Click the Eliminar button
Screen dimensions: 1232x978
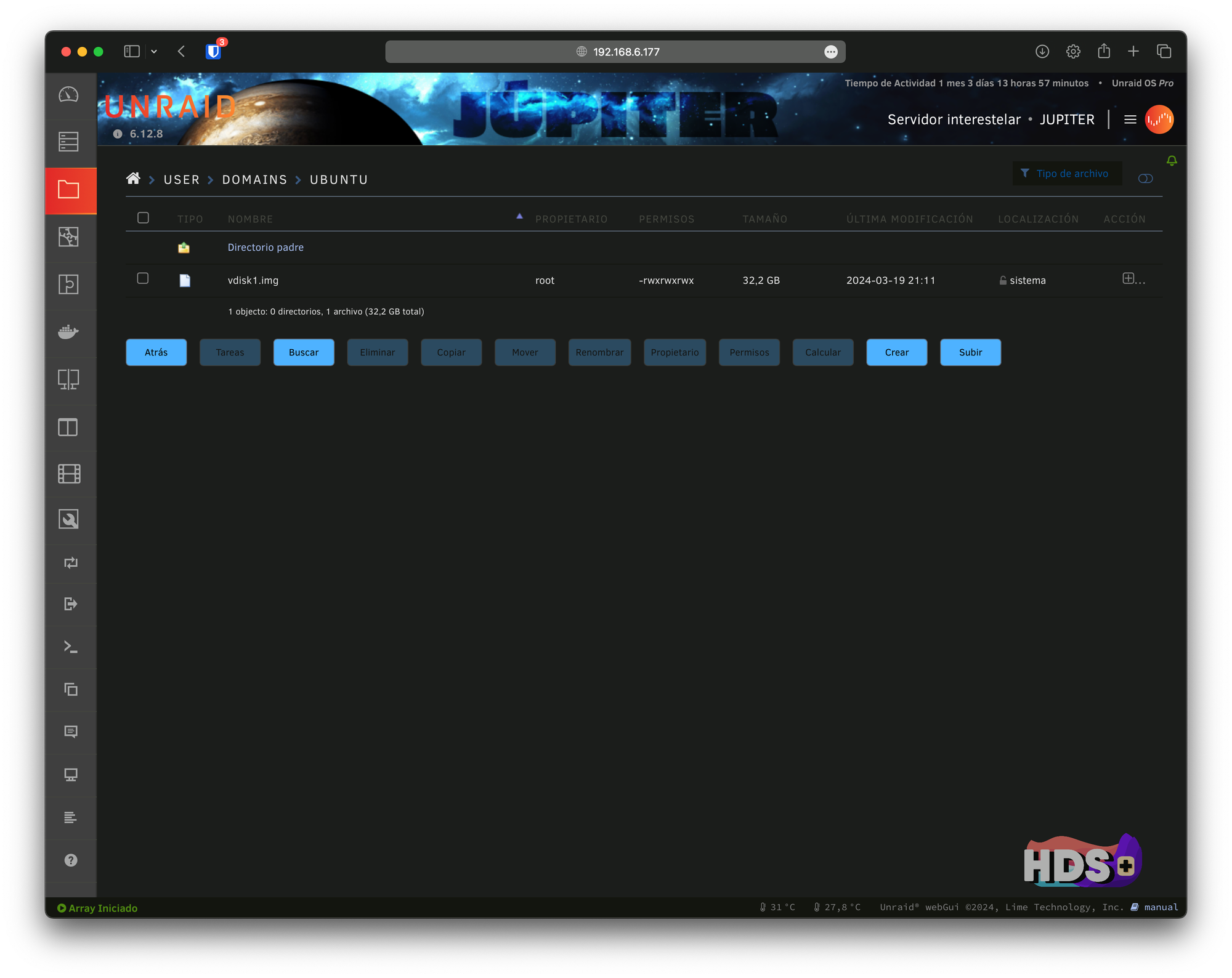tap(378, 352)
